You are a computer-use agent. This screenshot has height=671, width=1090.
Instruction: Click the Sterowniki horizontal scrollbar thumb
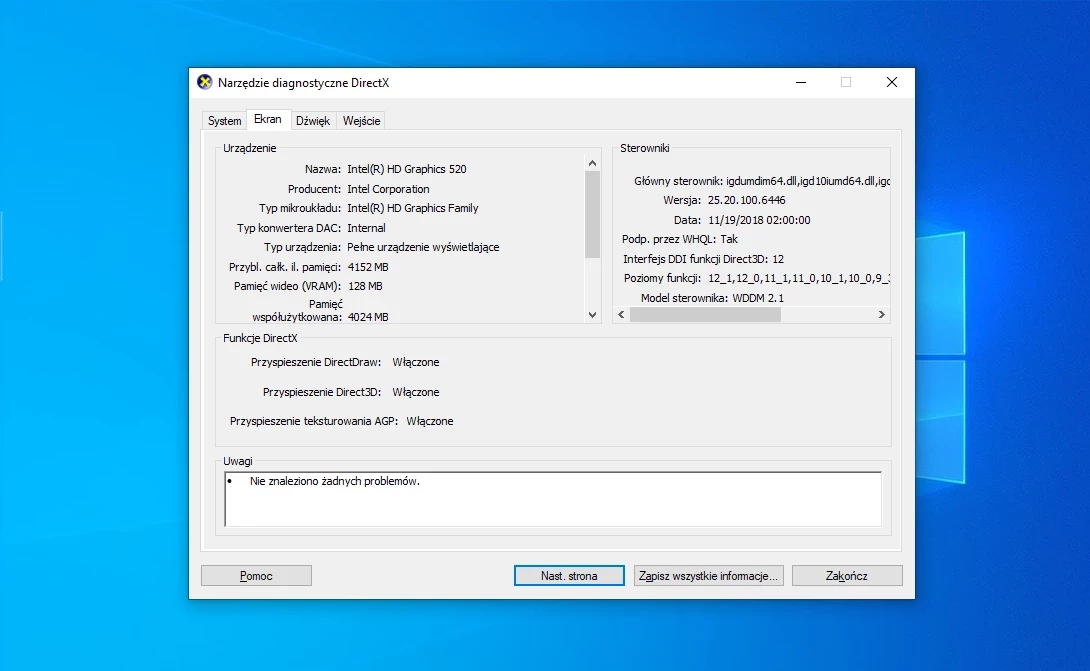tap(705, 314)
